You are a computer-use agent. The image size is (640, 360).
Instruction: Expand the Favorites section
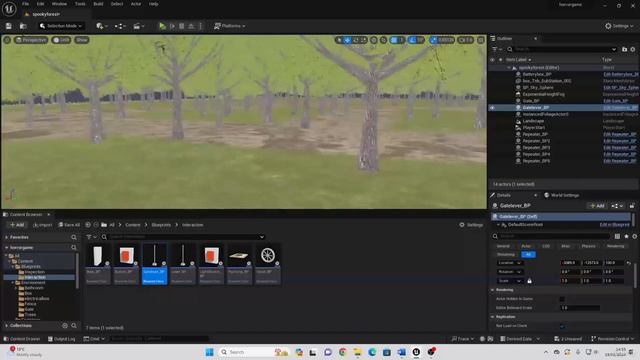(7, 238)
